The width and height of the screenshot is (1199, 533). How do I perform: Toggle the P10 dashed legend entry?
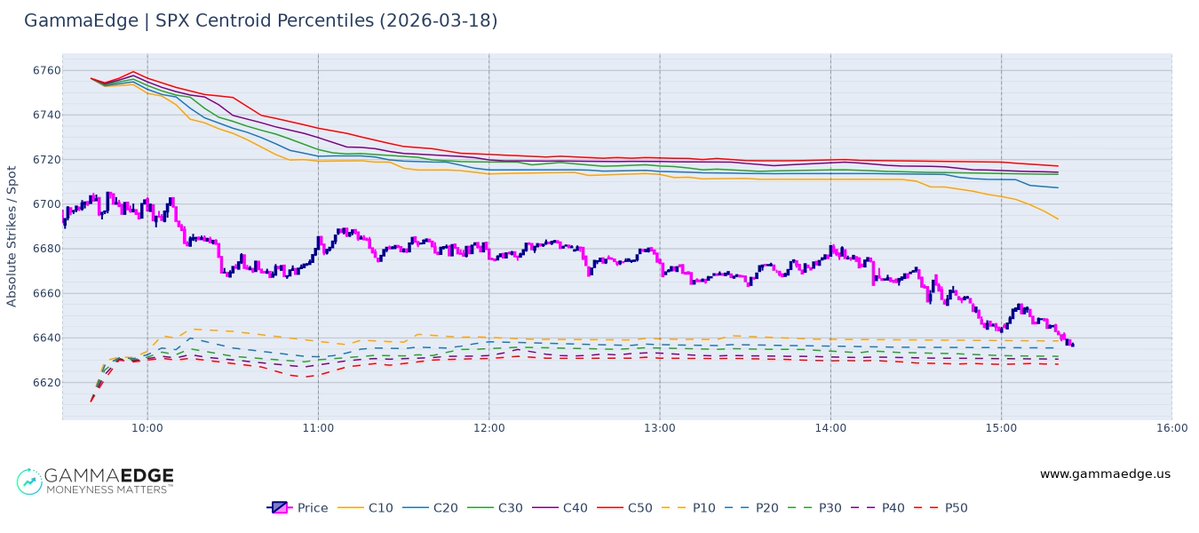pos(689,508)
